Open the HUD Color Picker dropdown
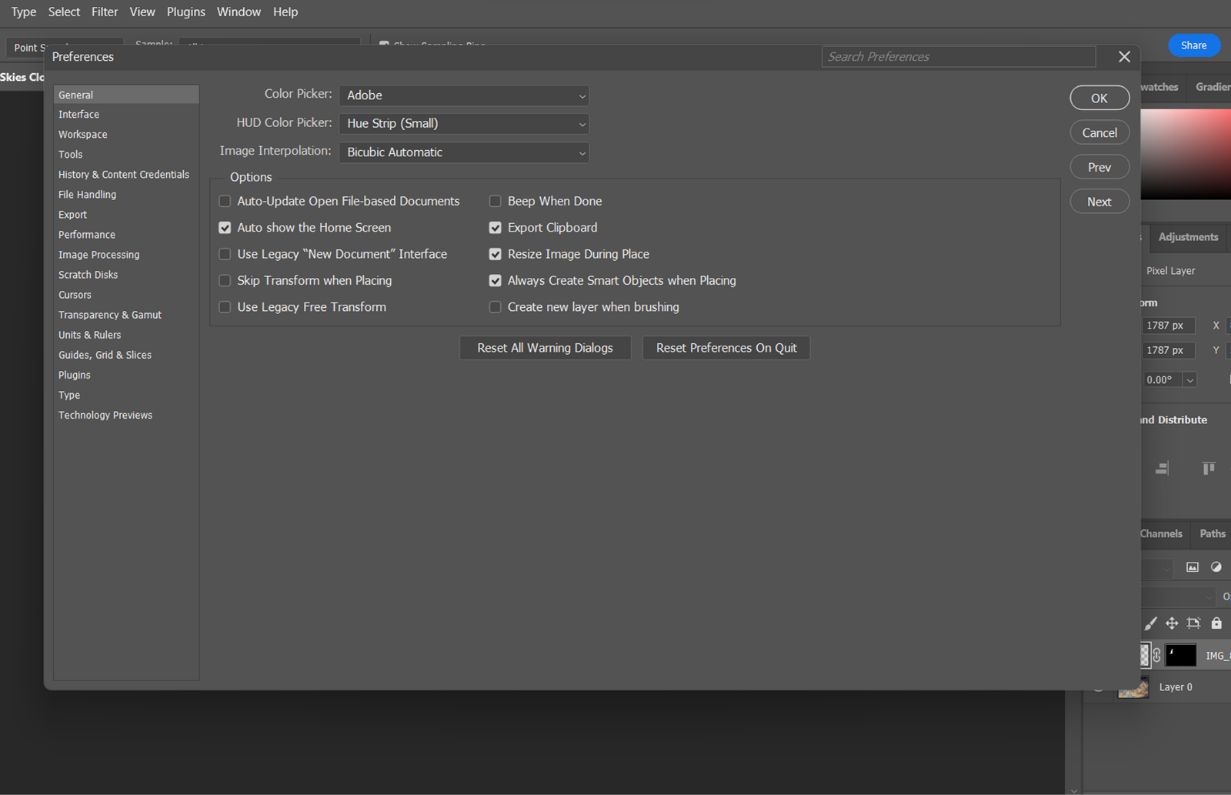The image size is (1231, 795). pyautogui.click(x=463, y=122)
